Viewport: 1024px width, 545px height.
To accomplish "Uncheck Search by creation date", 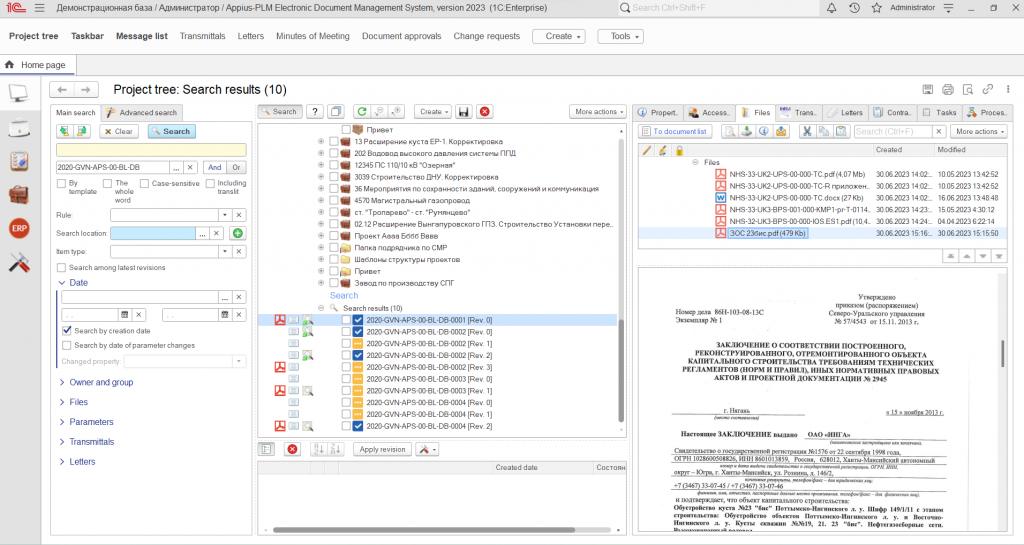I will coord(67,331).
